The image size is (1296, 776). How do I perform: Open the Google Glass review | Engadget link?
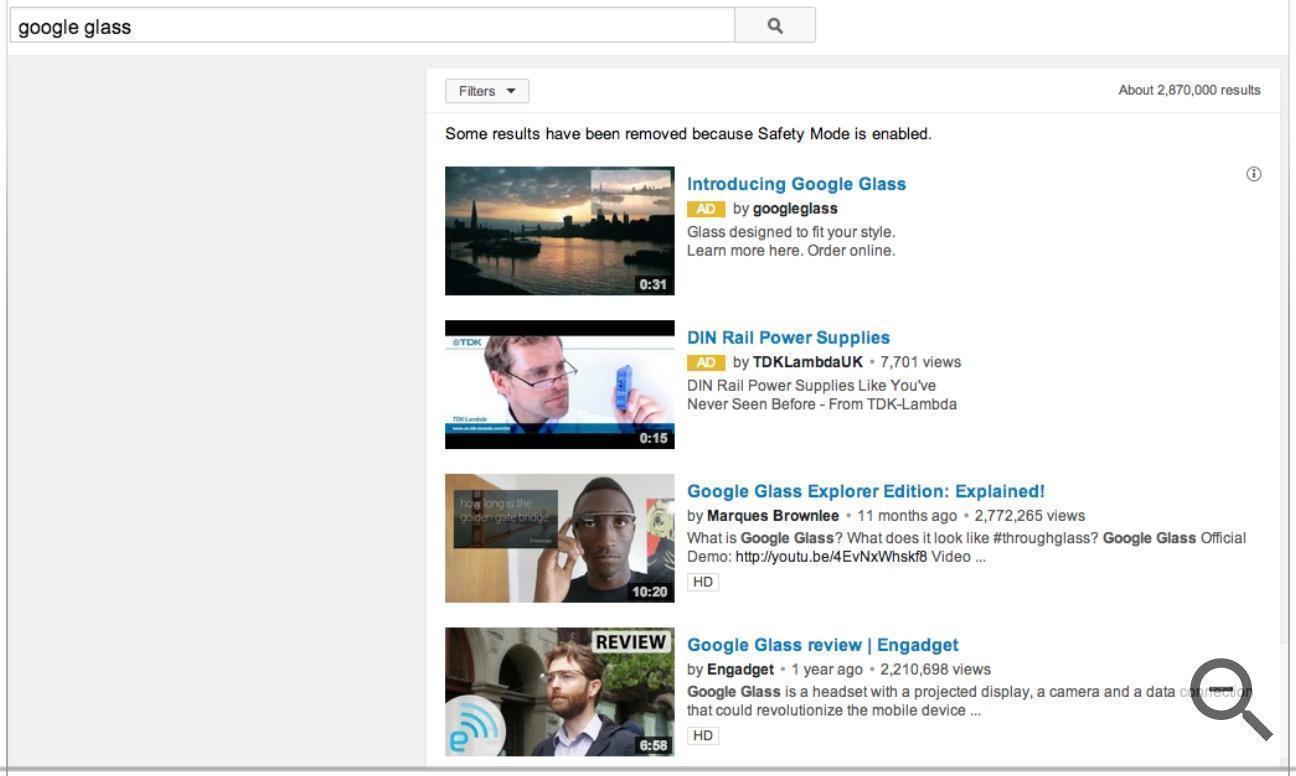822,644
